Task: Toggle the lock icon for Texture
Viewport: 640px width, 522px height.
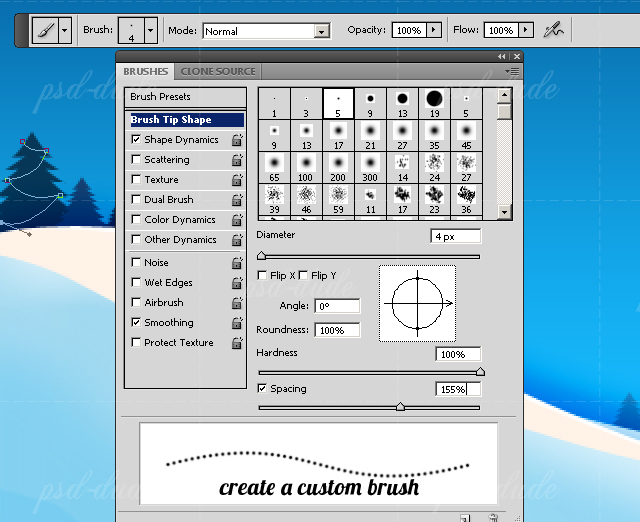Action: click(x=237, y=180)
